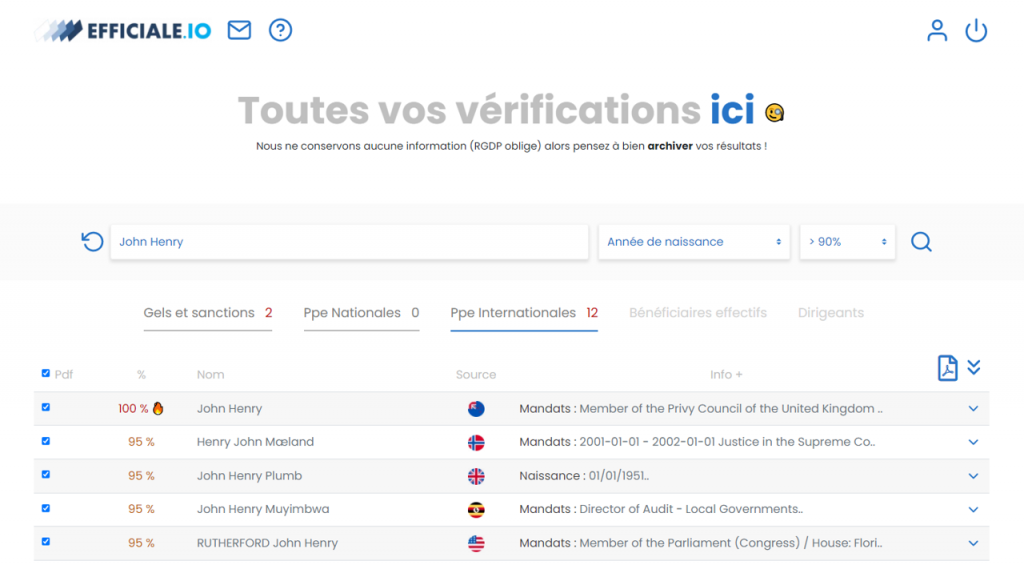Screen dimensions: 1024x565
Task: Open the help question mark icon
Action: [280, 30]
